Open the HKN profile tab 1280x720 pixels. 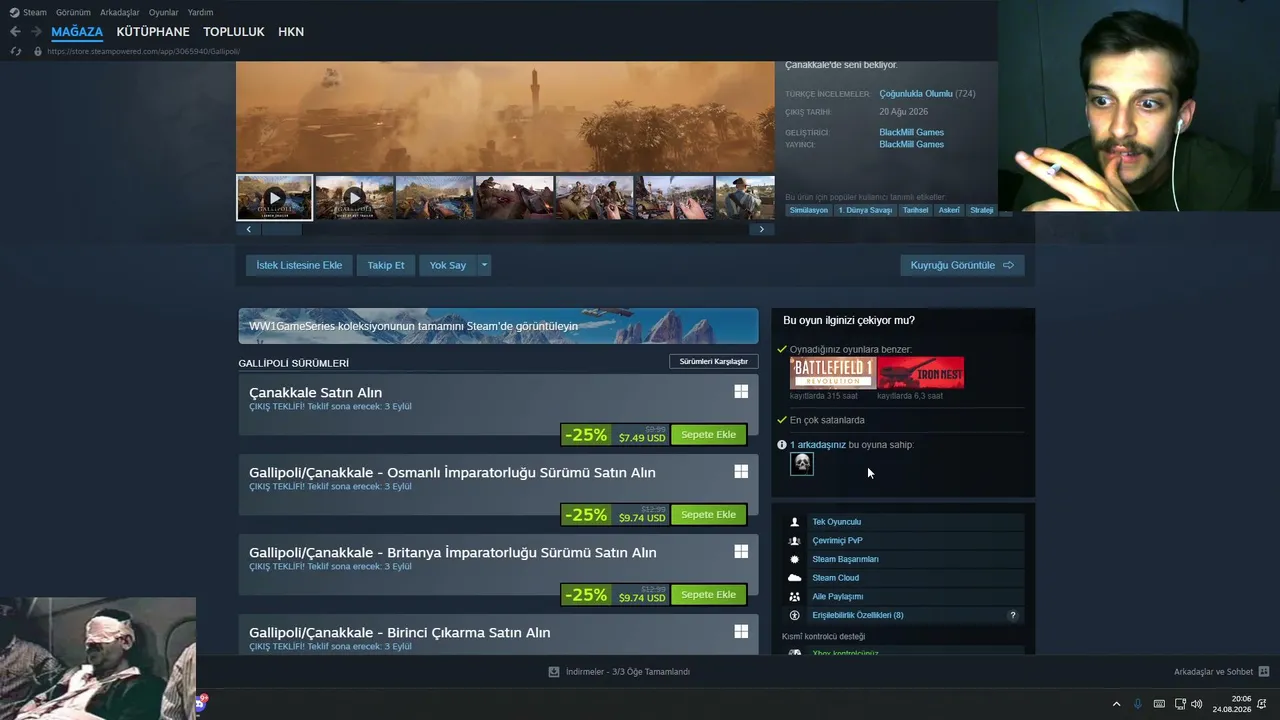coord(291,32)
